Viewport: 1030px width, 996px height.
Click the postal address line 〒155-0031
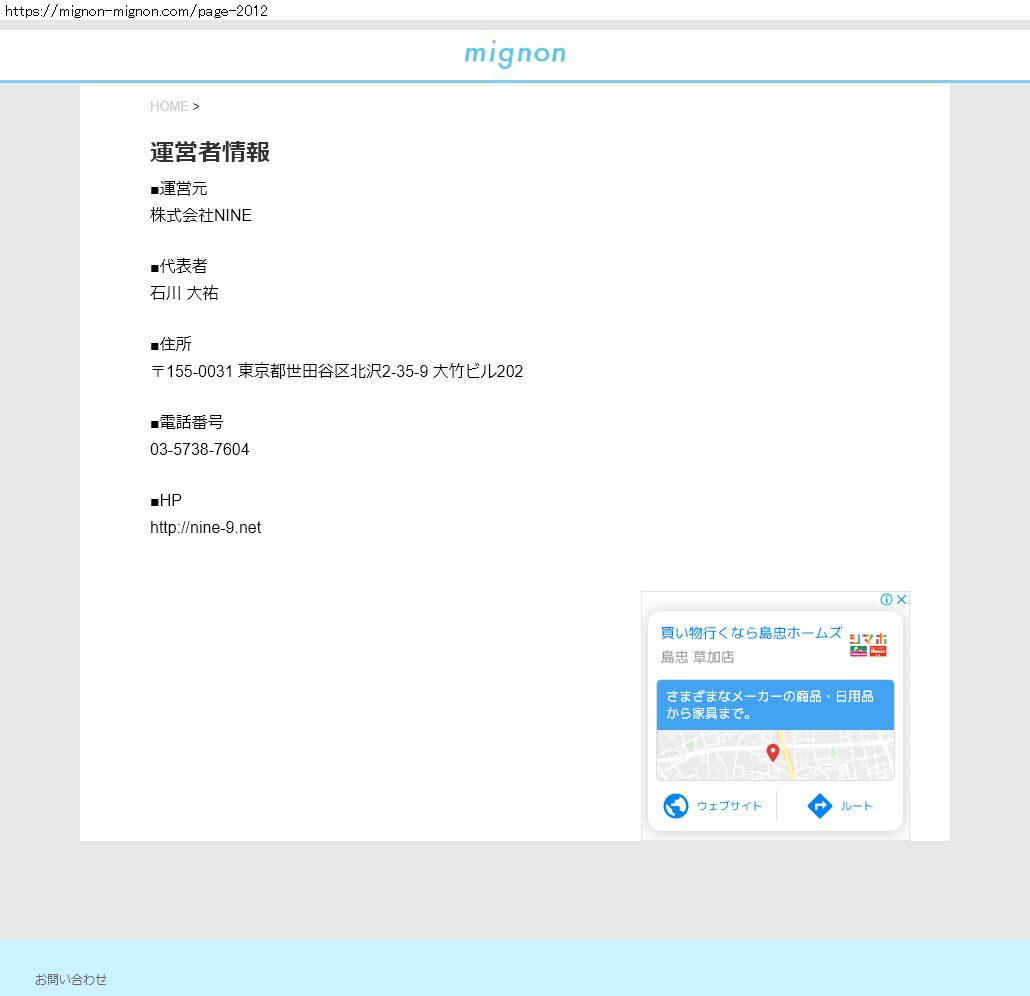click(x=336, y=372)
